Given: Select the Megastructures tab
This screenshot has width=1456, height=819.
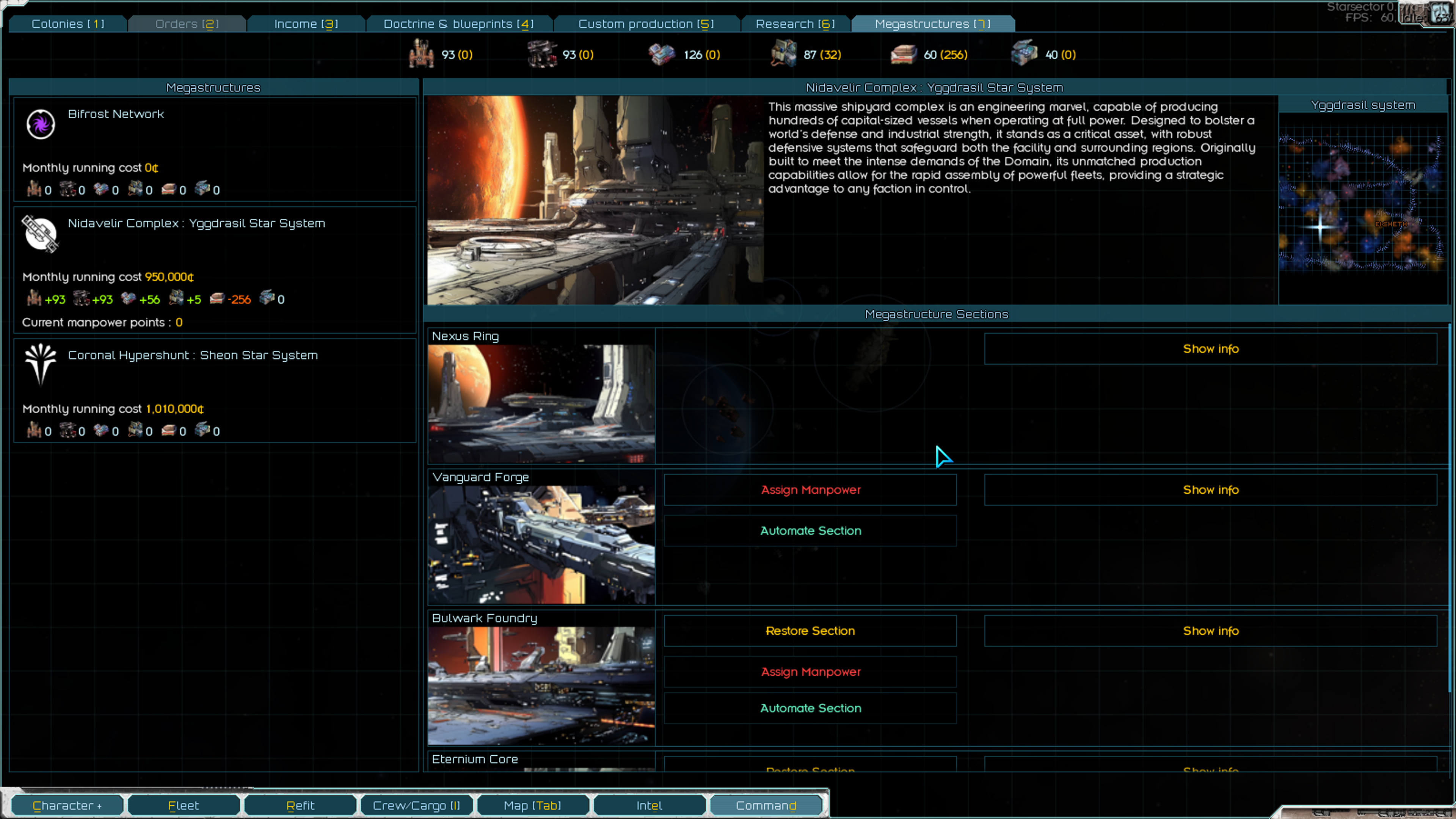Looking at the screenshot, I should point(933,24).
